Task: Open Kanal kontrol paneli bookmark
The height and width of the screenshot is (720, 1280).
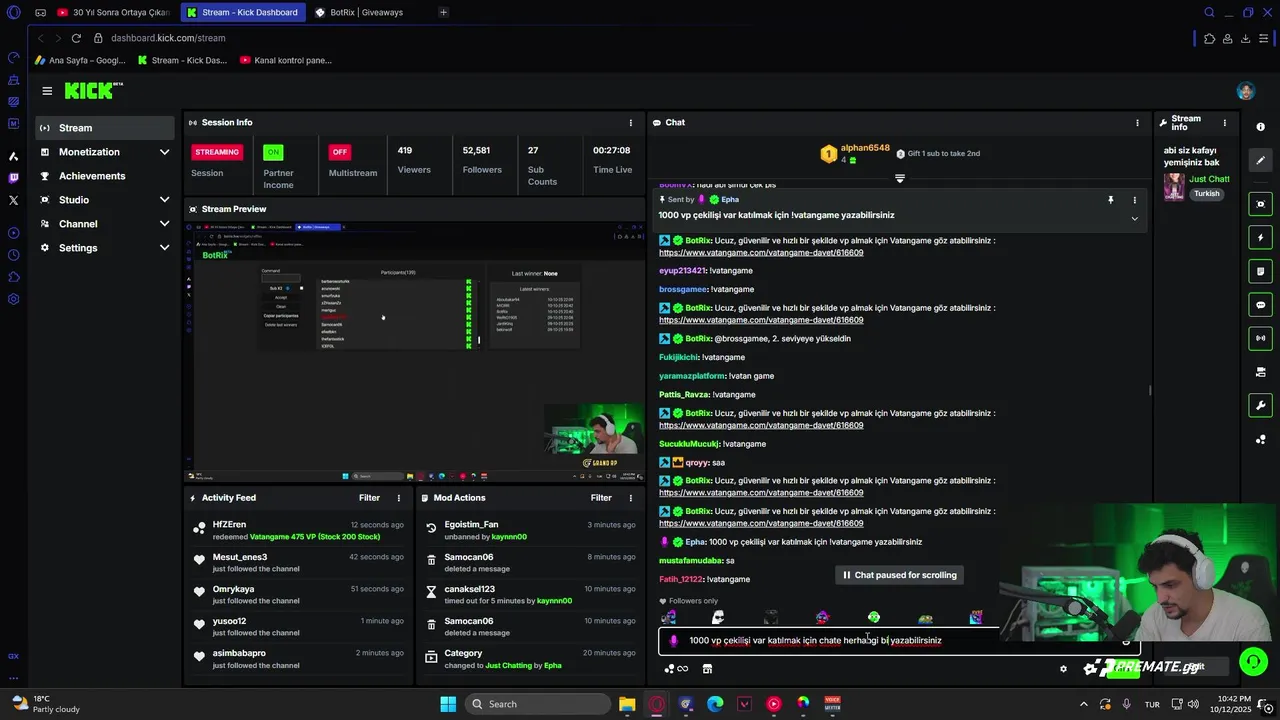Action: [x=286, y=60]
